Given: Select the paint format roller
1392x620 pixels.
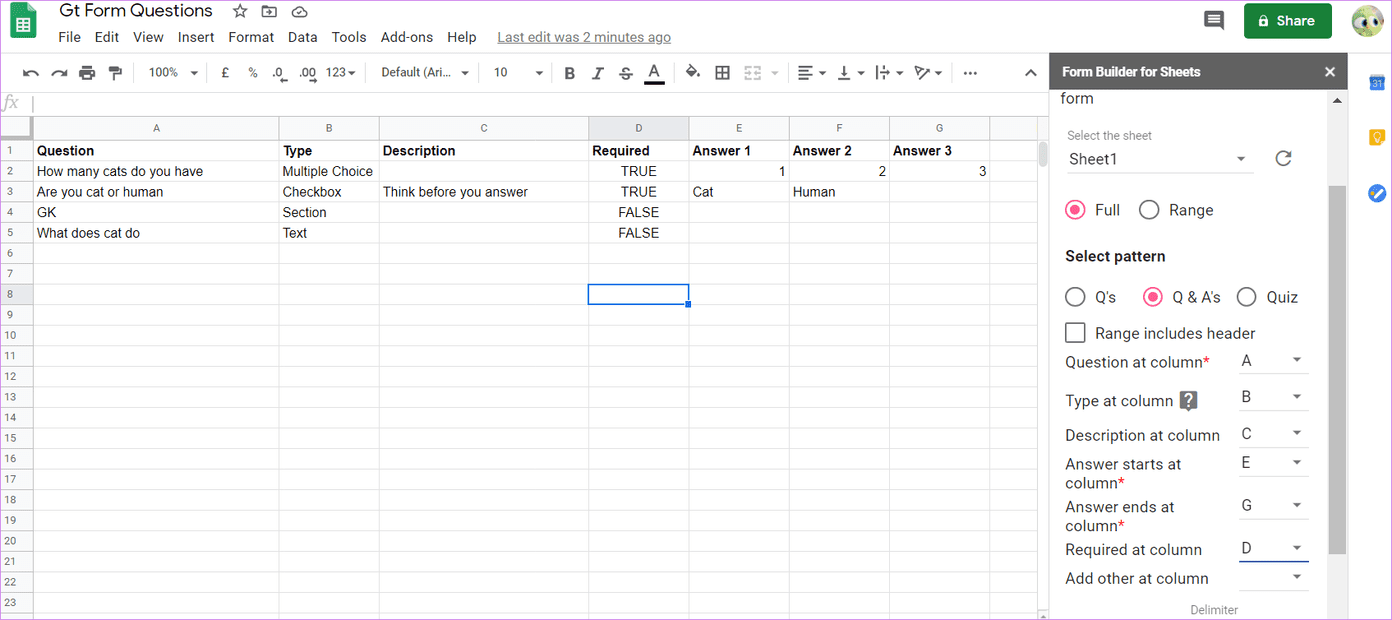Looking at the screenshot, I should (115, 73).
